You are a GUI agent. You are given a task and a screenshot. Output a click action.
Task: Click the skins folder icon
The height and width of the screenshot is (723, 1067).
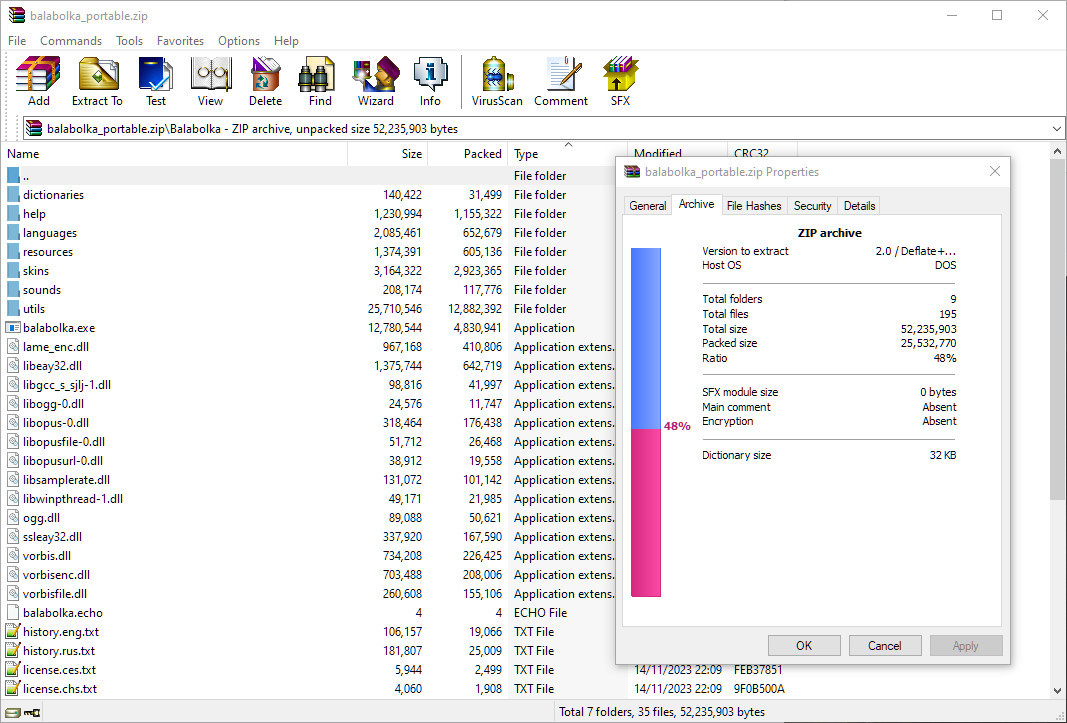pyautogui.click(x=14, y=271)
